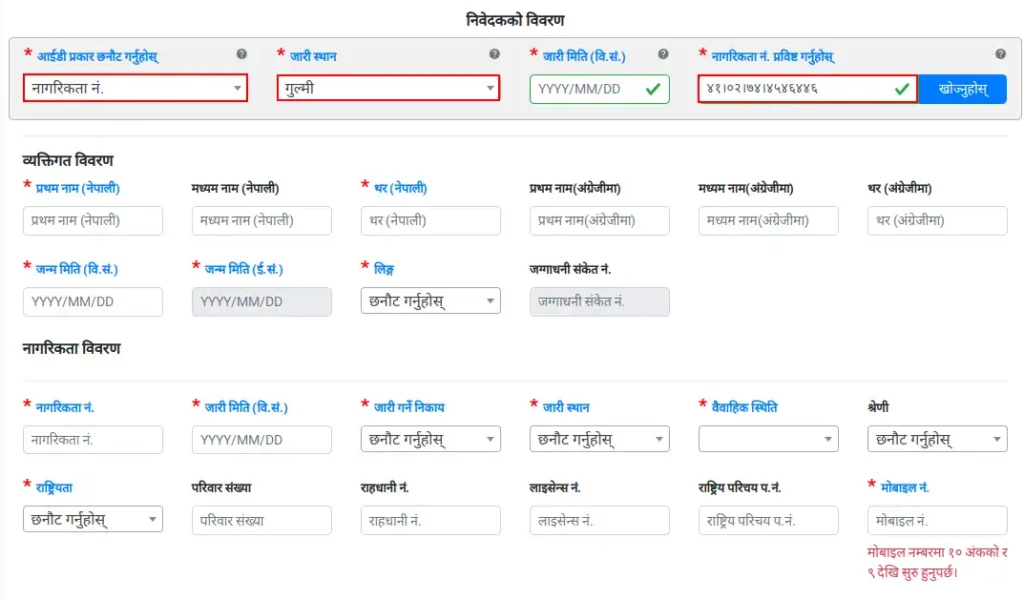Open the आईडी प्रकार dropdown showing नागरिकता नं.
This screenshot has width=1024, height=600.
pyautogui.click(x=135, y=88)
